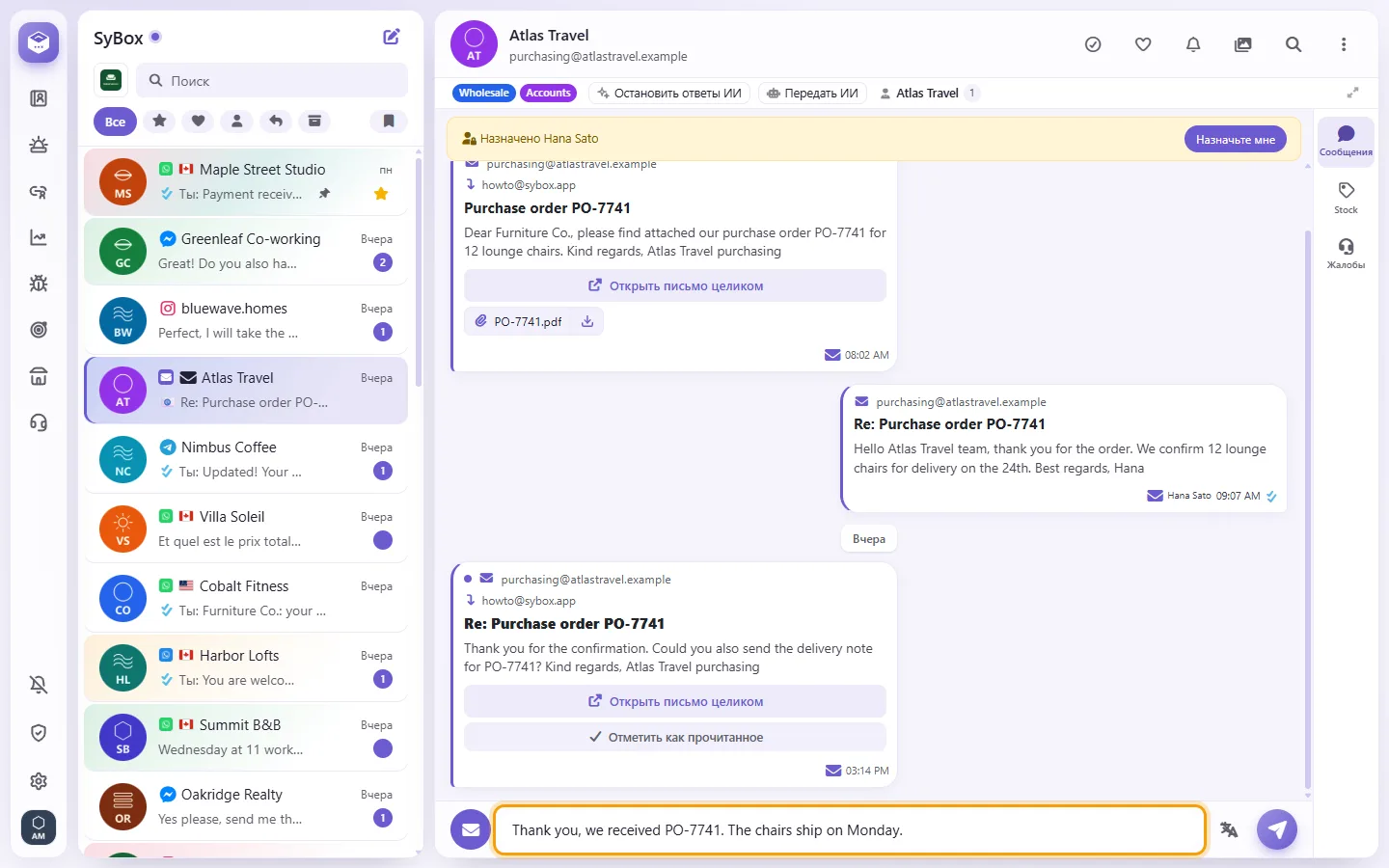Viewport: 1389px width, 868px height.
Task: Filter chats by starred
Action: point(159,122)
